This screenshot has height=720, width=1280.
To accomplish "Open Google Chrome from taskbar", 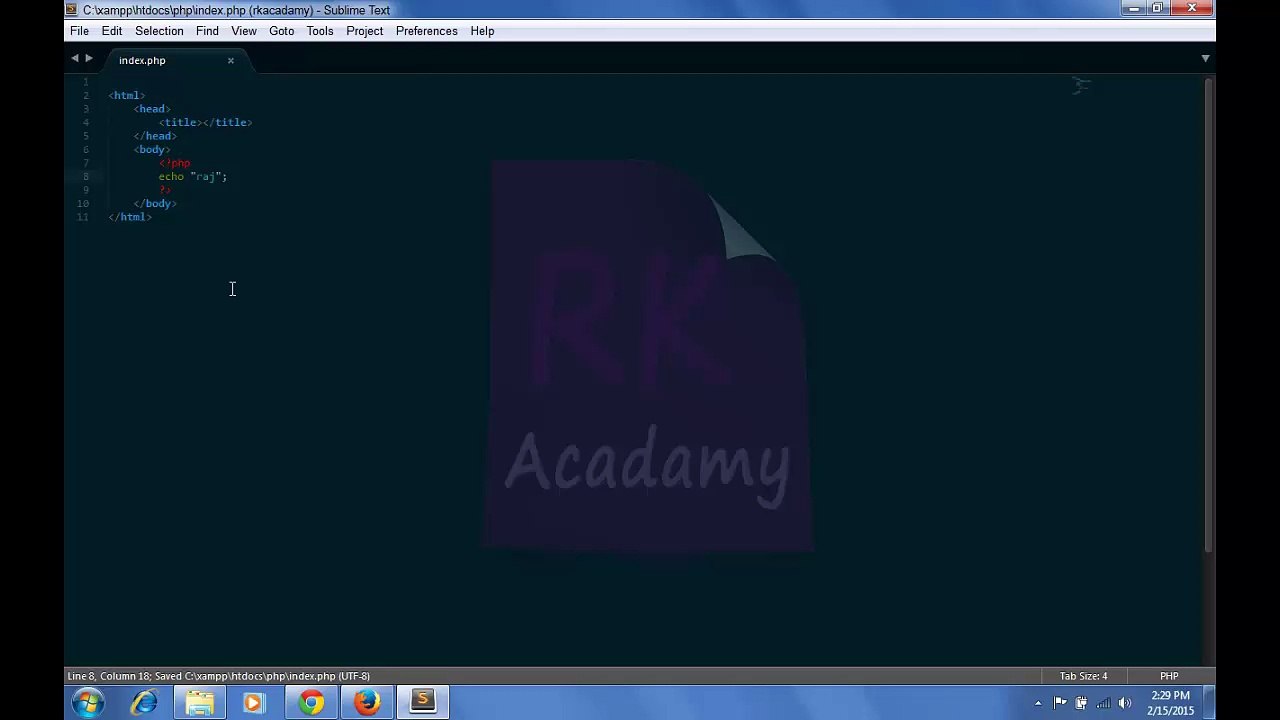I will [x=311, y=703].
